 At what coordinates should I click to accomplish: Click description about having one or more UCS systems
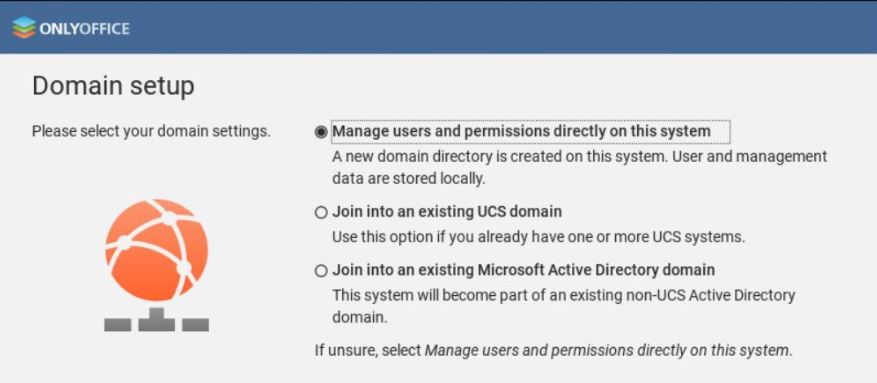click(539, 237)
